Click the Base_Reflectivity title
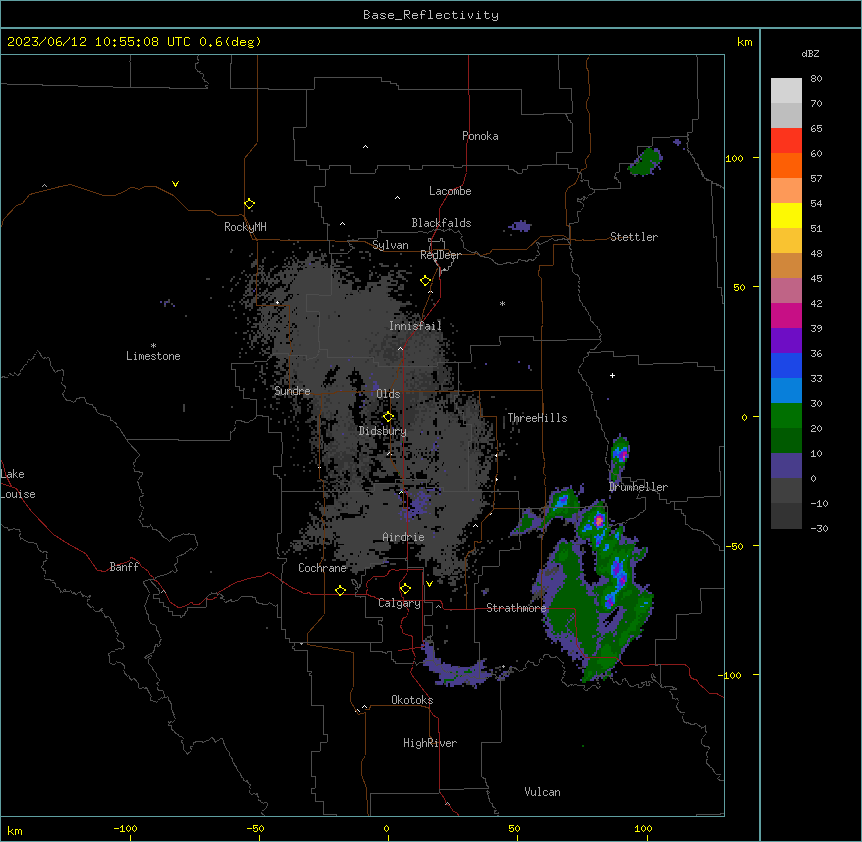This screenshot has width=862, height=842. [x=431, y=15]
